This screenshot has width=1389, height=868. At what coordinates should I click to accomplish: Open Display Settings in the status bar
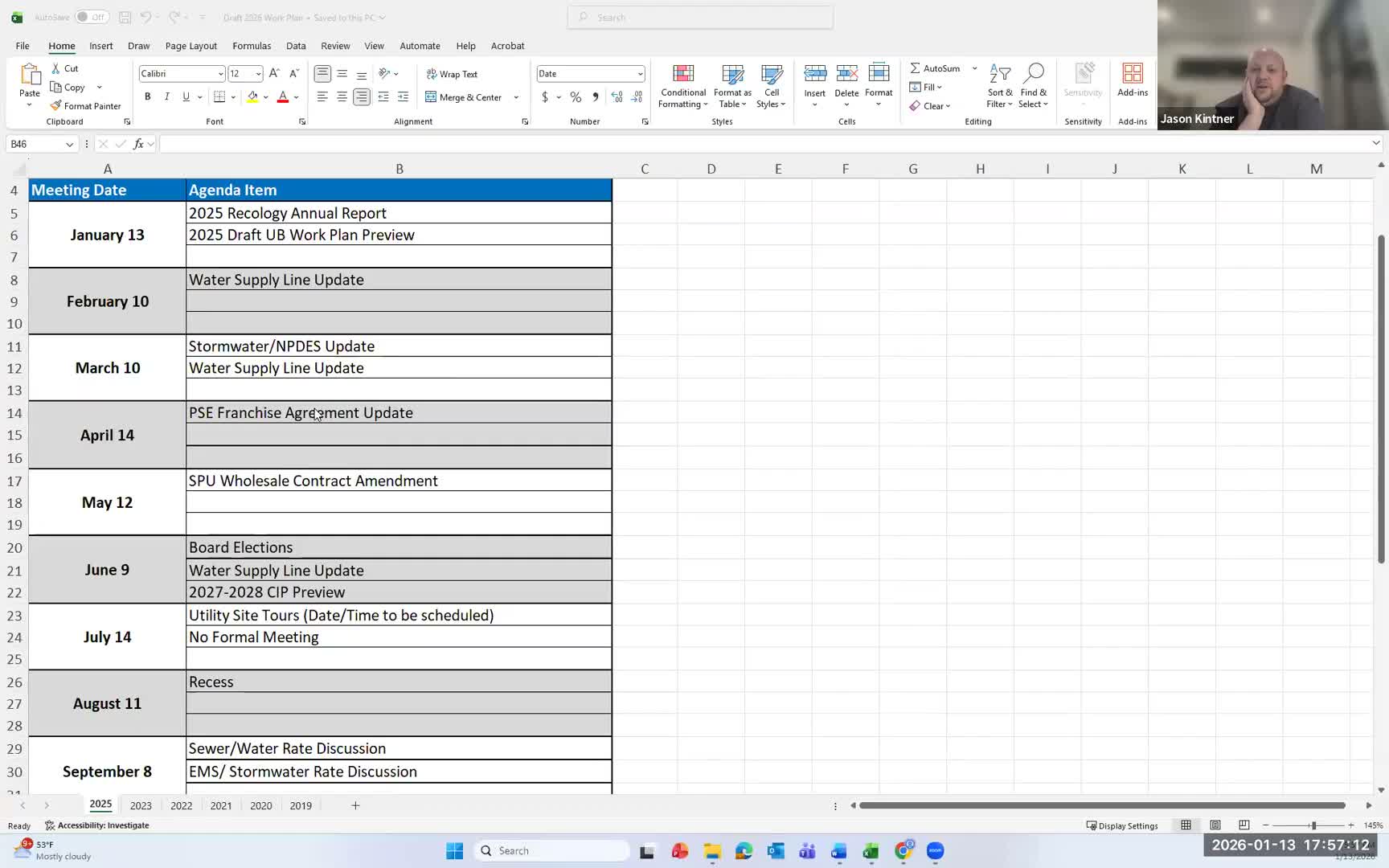tap(1122, 825)
